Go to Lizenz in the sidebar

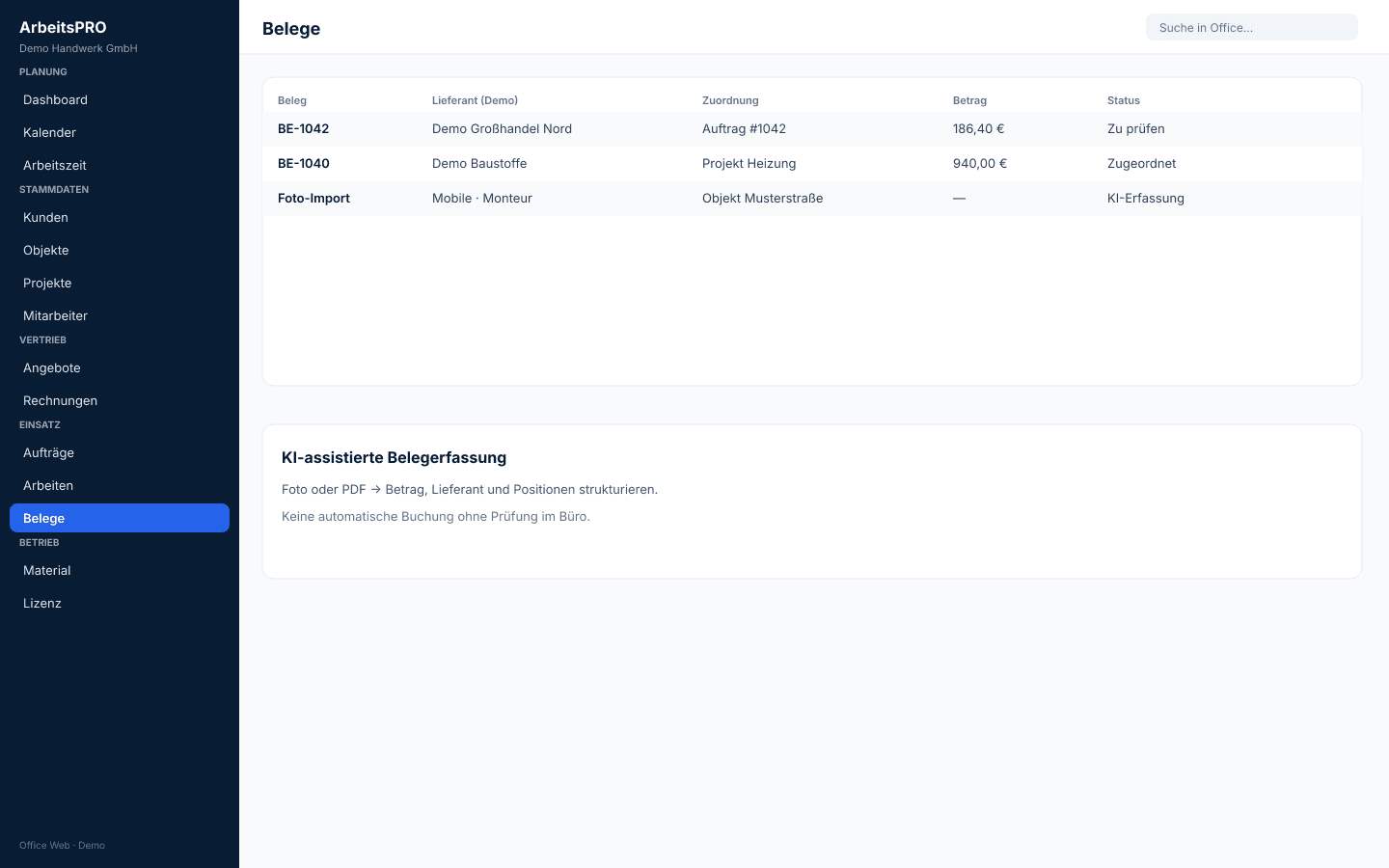[120, 604]
